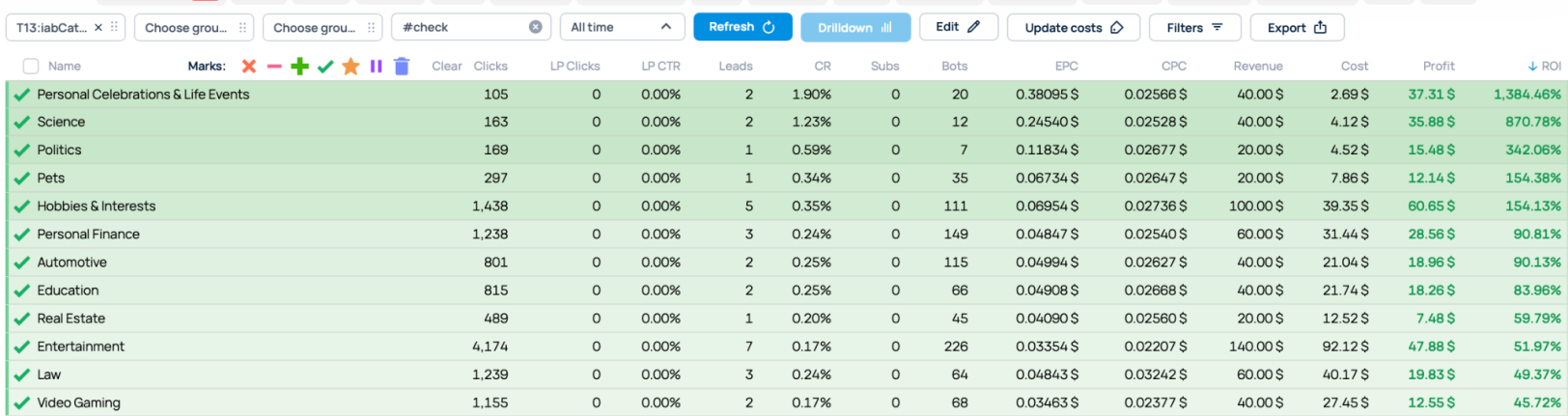
Task: Apply the orange star mark
Action: pos(350,67)
